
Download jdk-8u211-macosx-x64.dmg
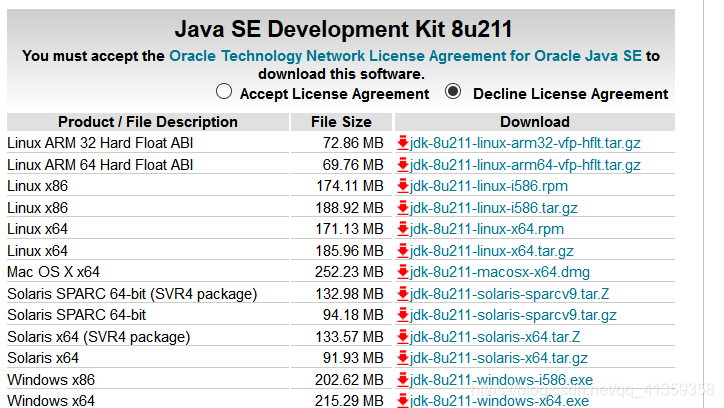point(500,272)
